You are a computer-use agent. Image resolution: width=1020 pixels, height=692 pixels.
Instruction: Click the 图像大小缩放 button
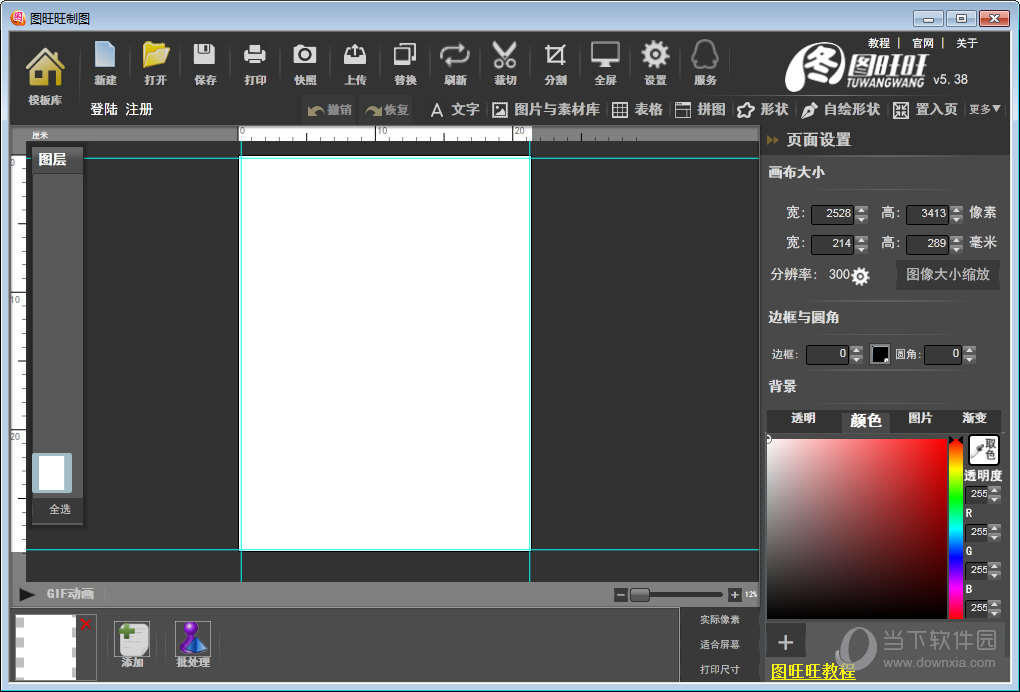(x=948, y=274)
